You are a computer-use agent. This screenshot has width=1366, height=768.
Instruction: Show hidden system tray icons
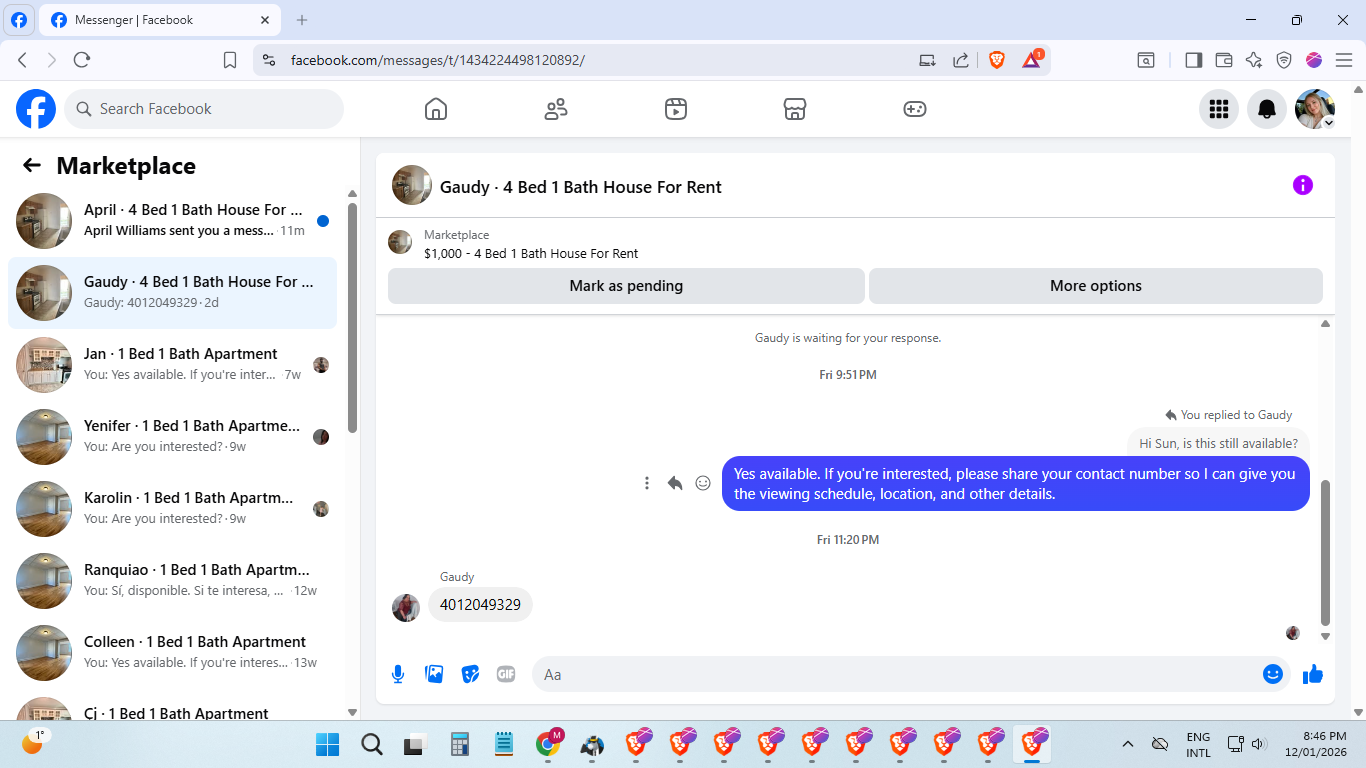click(1128, 744)
